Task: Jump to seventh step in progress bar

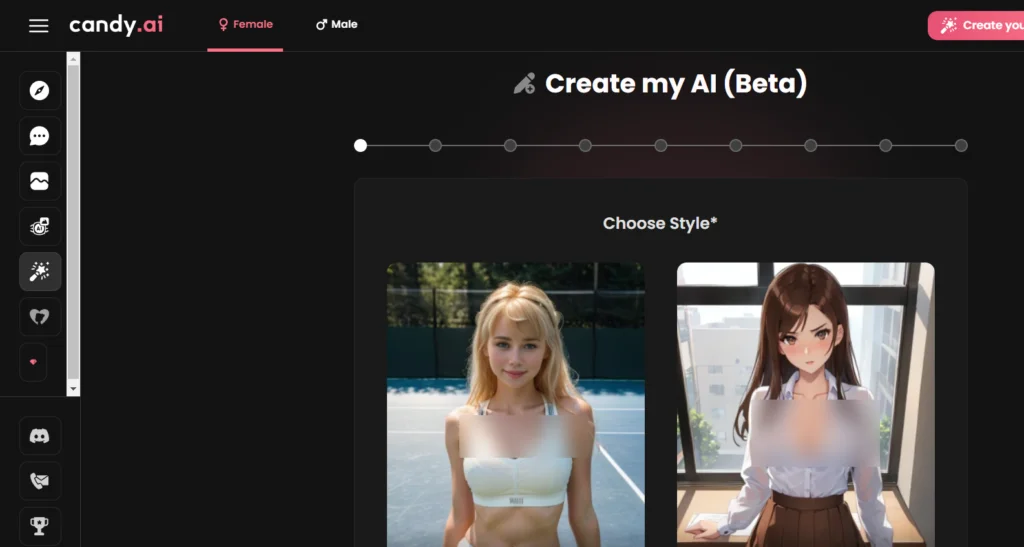Action: coord(811,146)
